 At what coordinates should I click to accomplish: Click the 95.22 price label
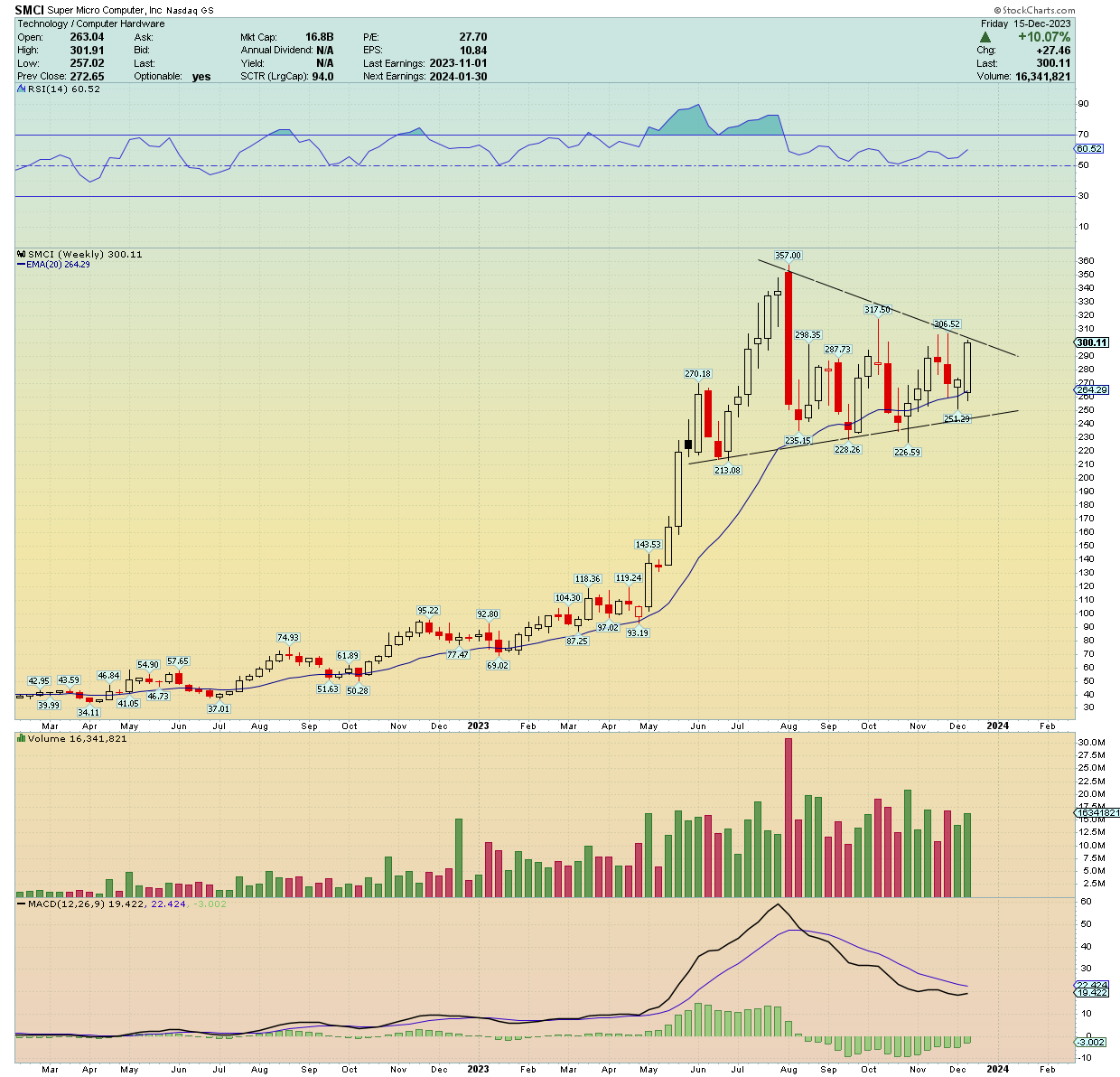[428, 611]
